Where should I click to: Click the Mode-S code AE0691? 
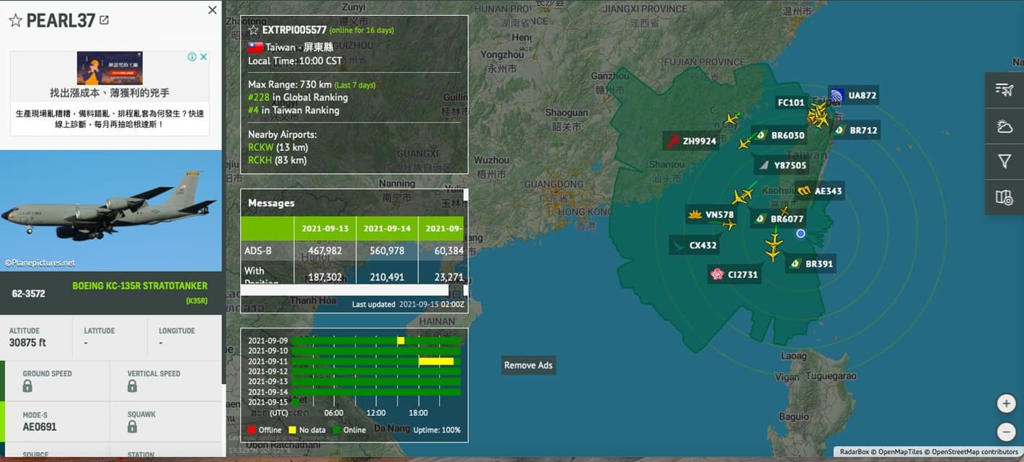[x=39, y=427]
